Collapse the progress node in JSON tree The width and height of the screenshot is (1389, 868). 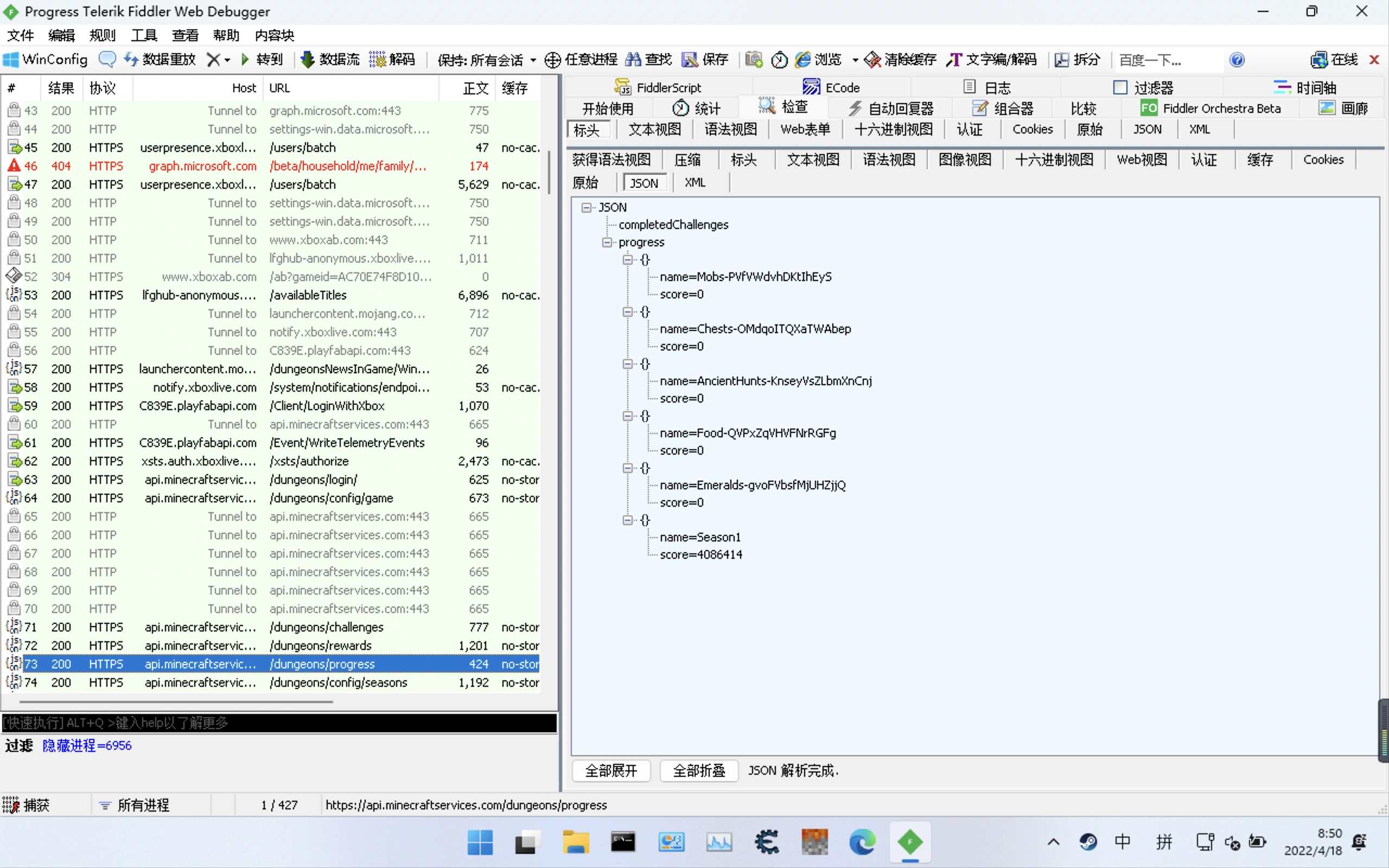pos(607,242)
